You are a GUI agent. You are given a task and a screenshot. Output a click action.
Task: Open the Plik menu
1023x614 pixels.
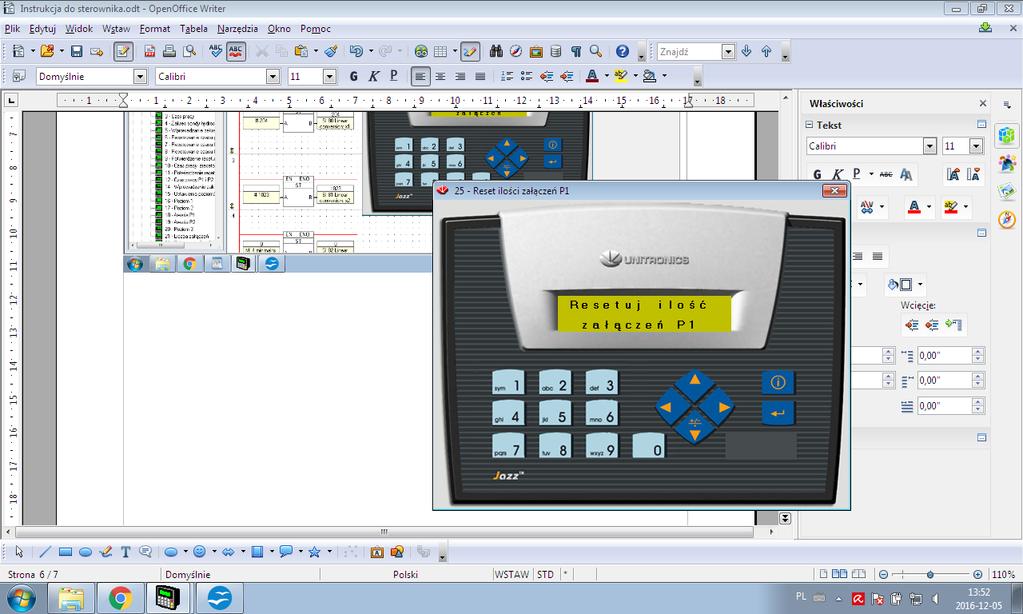[x=12, y=29]
